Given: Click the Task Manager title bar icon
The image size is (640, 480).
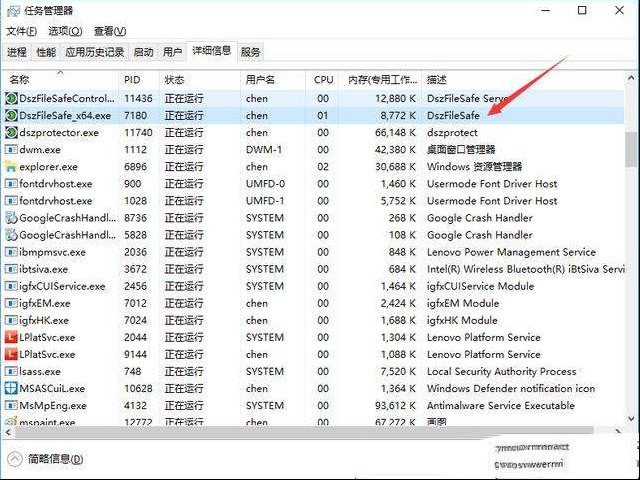Looking at the screenshot, I should coord(13,11).
